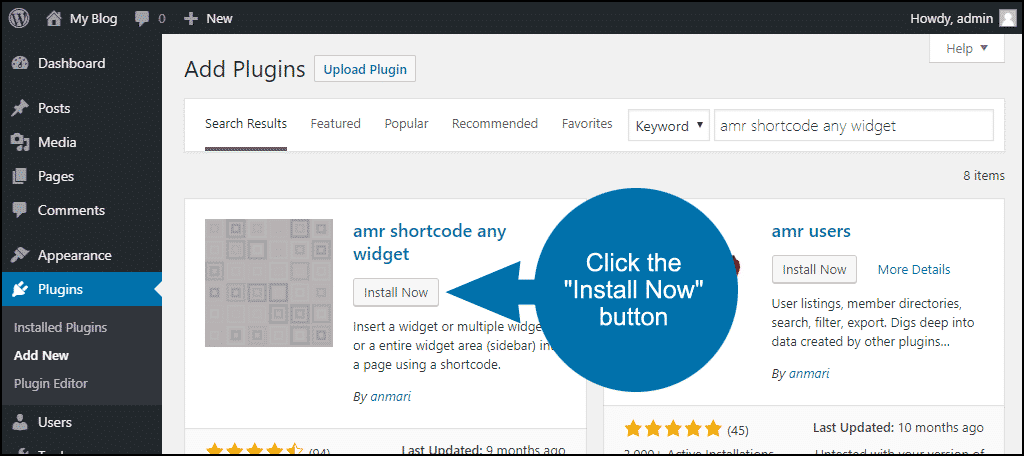1024x456 pixels.
Task: Click the Comments icon in sidebar
Action: pos(20,210)
